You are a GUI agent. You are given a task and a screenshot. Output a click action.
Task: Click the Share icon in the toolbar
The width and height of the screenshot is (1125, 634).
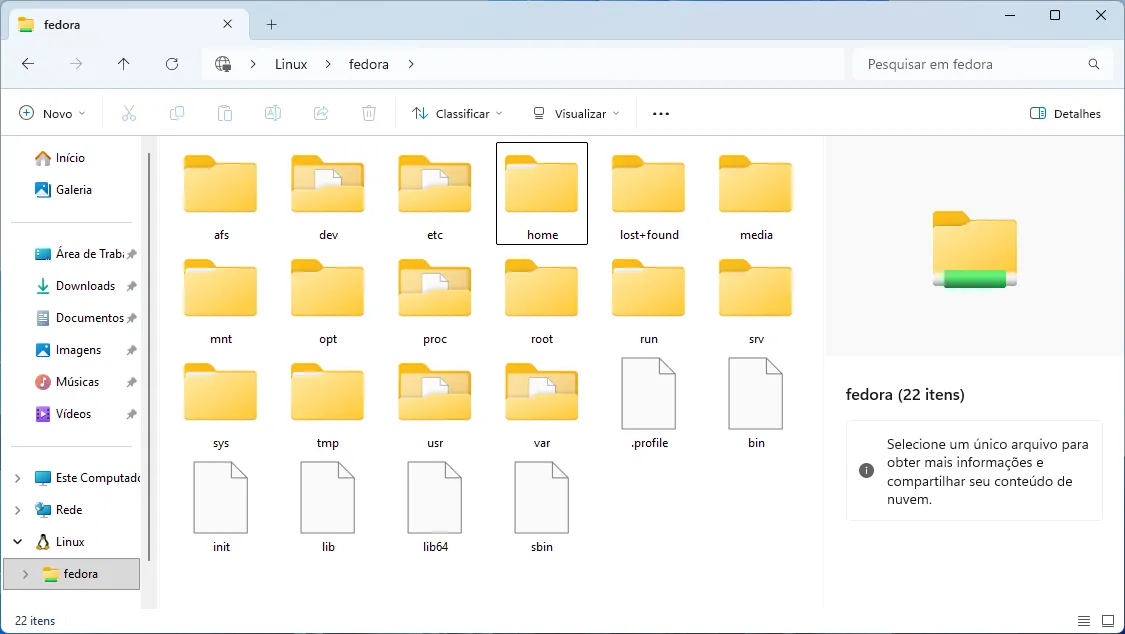tap(320, 113)
